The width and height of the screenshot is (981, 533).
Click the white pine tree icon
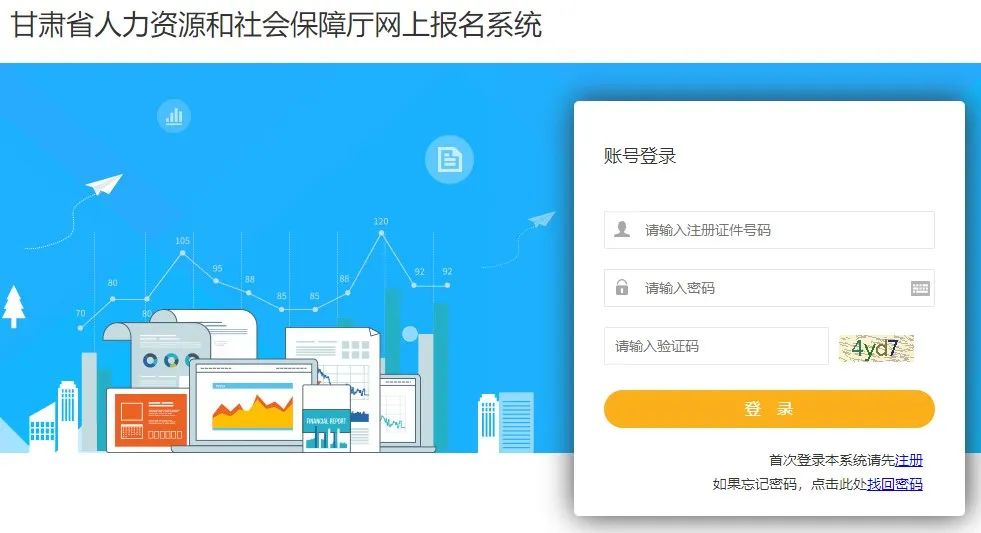[14, 307]
